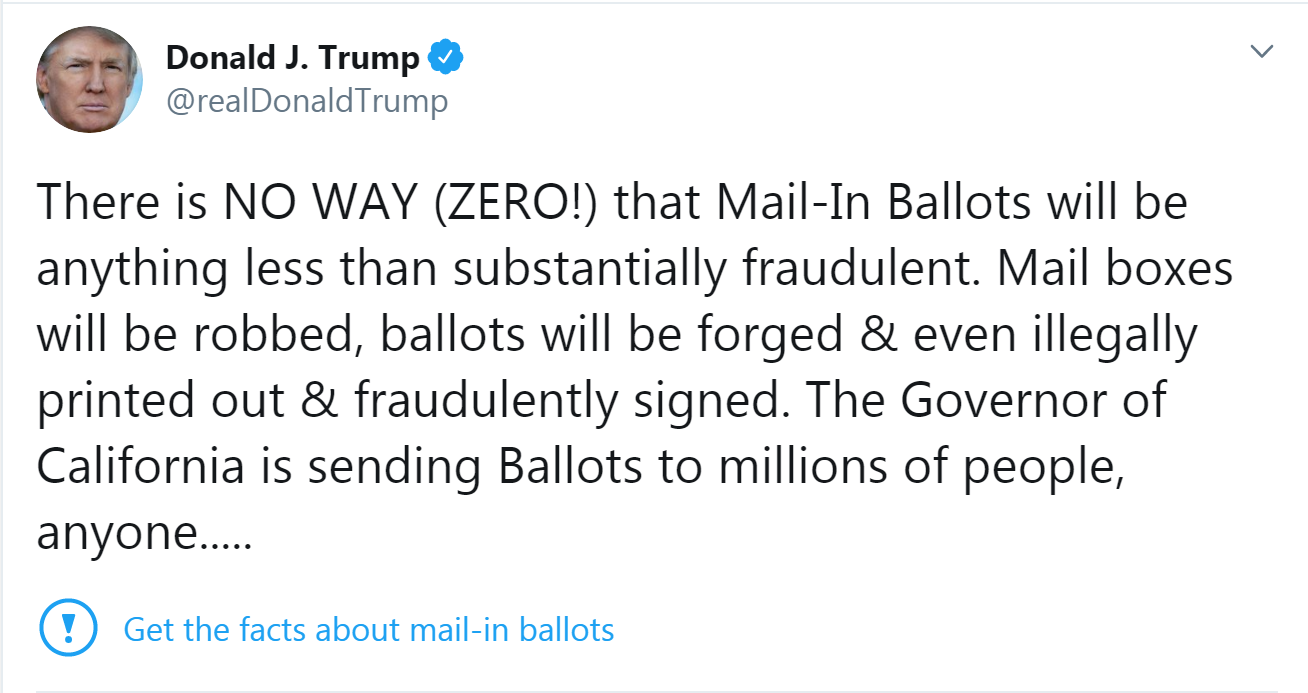1308x693 pixels.
Task: Click the truncated "anyone....." text
Action: (144, 533)
